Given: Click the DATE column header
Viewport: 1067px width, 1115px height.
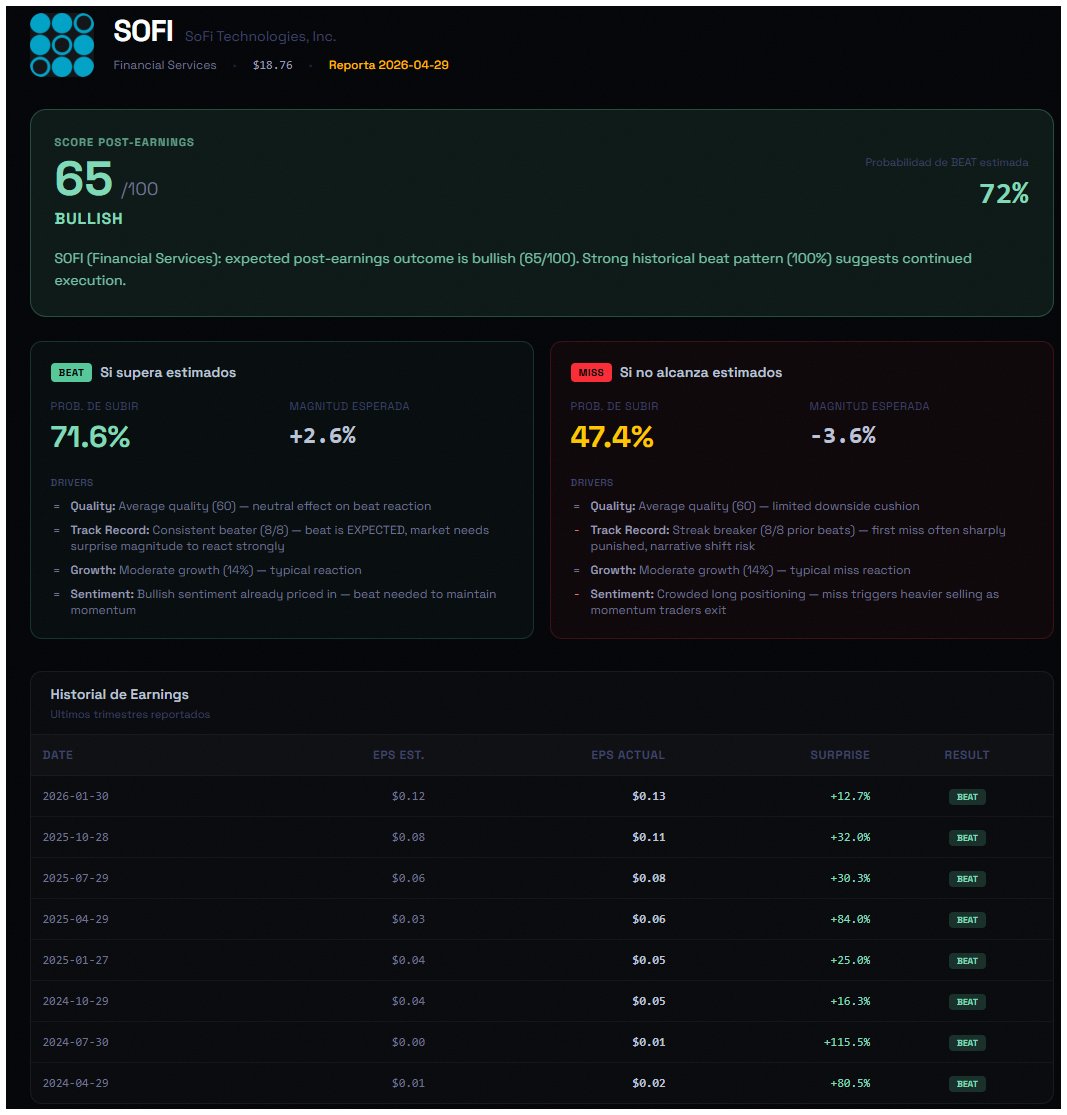Looking at the screenshot, I should 58,754.
